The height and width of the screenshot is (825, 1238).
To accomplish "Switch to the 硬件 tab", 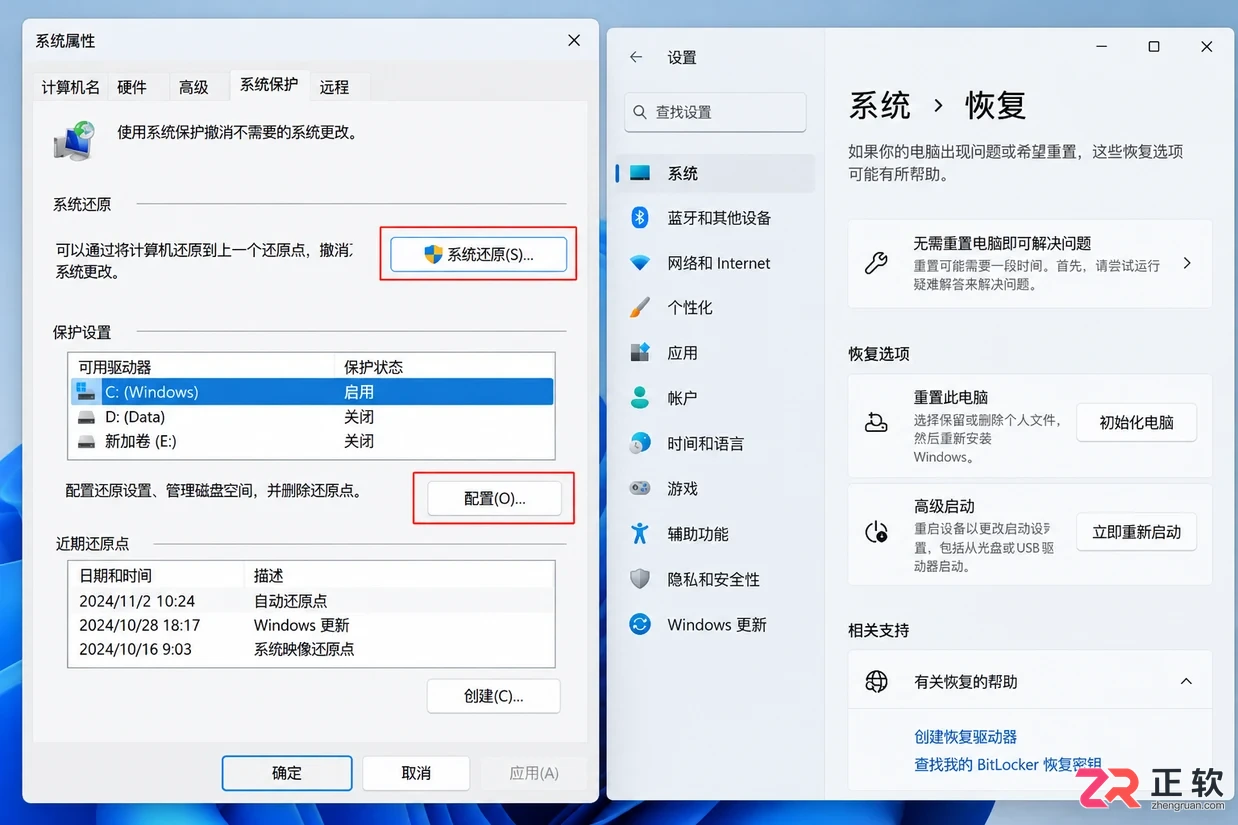I will 132,87.
